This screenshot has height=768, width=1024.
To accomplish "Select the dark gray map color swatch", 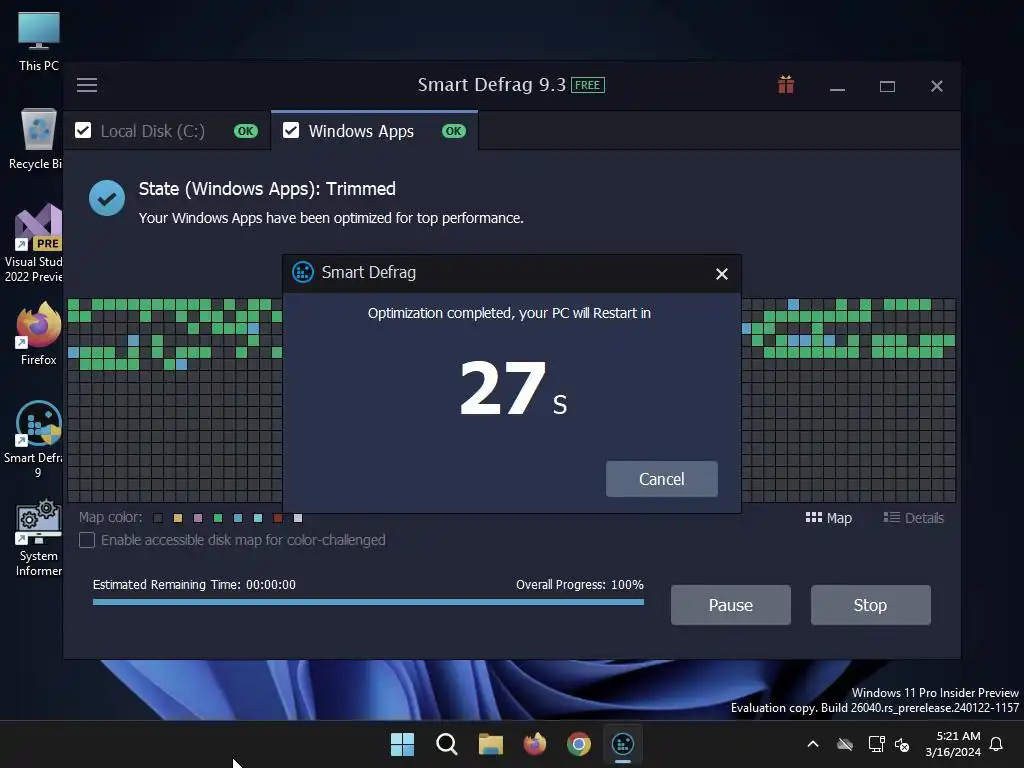I will click(158, 518).
